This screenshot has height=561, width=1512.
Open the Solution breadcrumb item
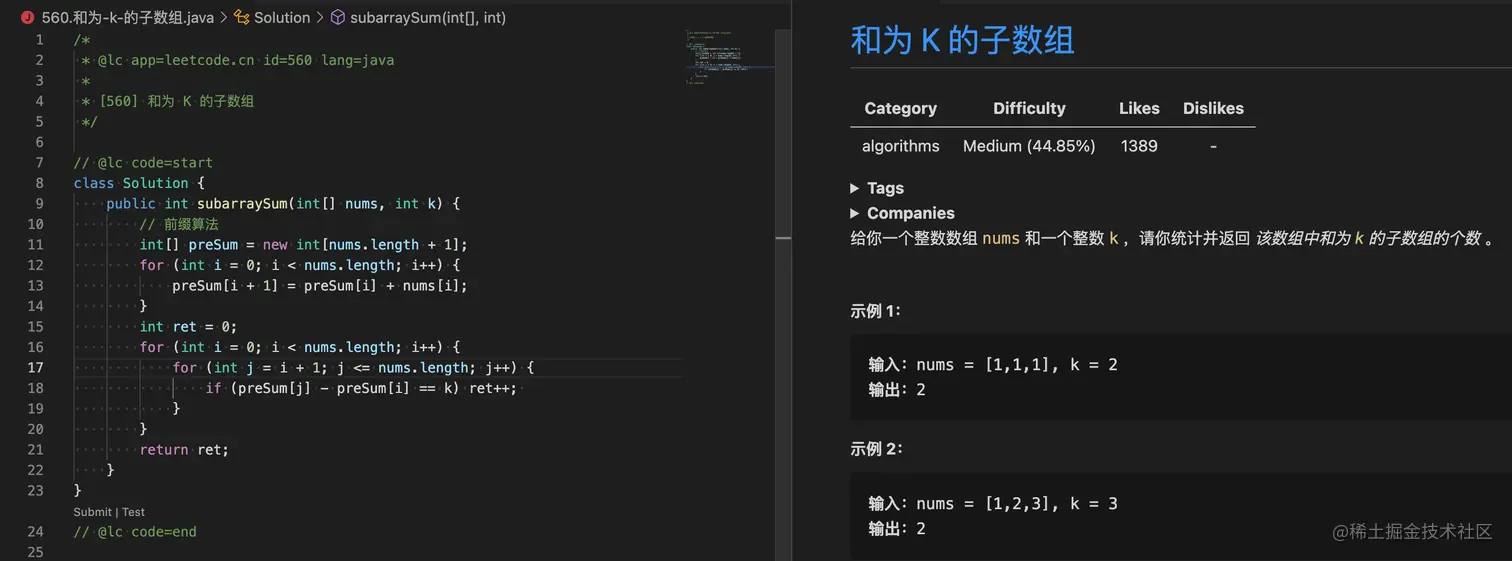click(282, 17)
